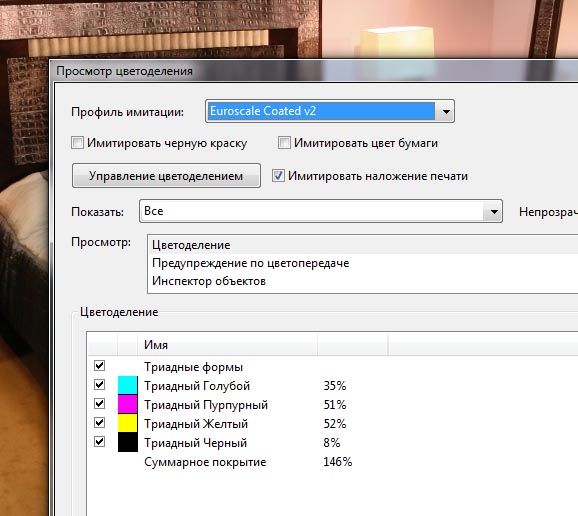Click the 35% cyan value
Screen dimensions: 578x516
click(335, 386)
